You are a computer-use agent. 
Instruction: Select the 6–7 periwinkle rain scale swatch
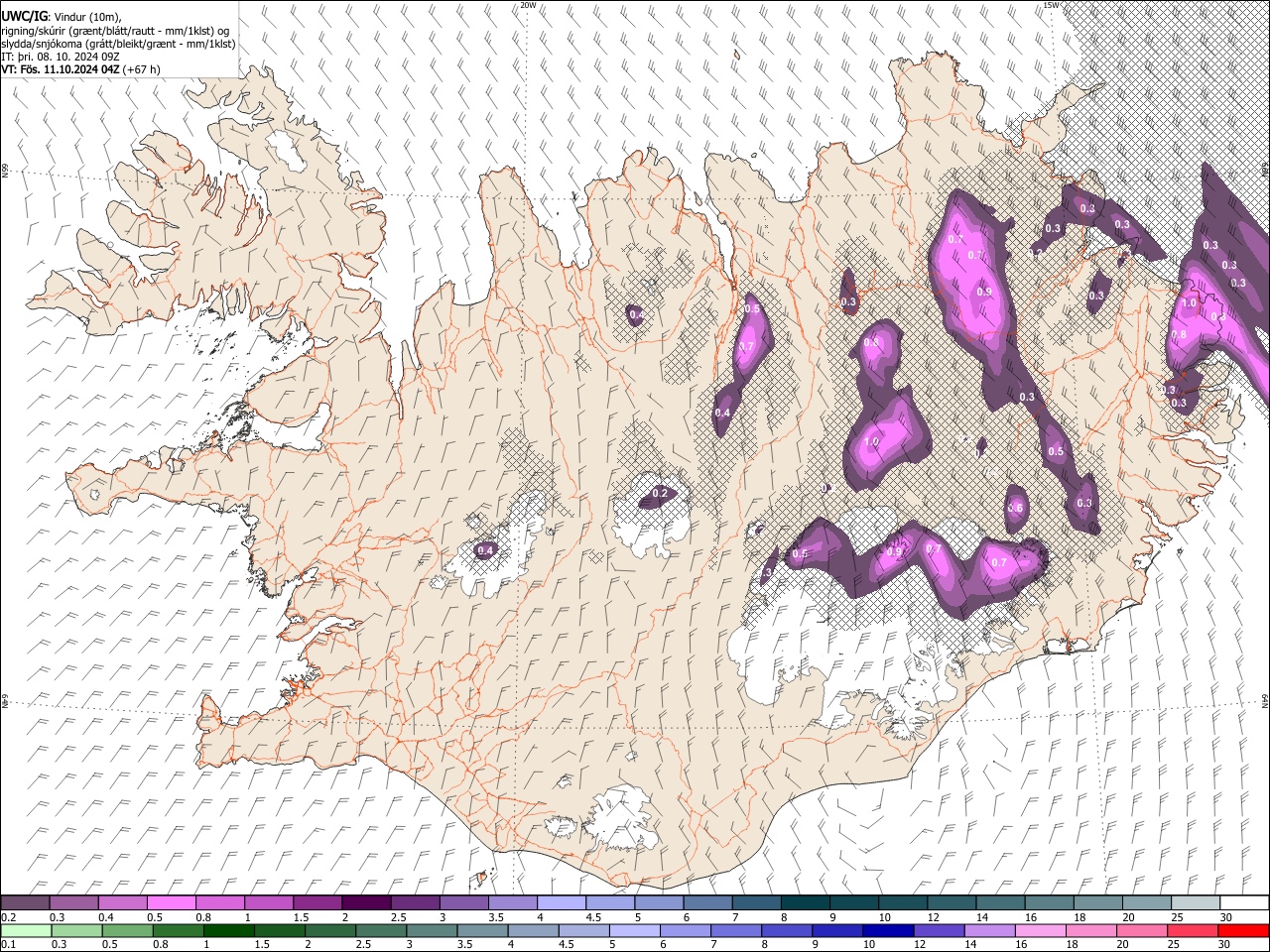click(686, 930)
